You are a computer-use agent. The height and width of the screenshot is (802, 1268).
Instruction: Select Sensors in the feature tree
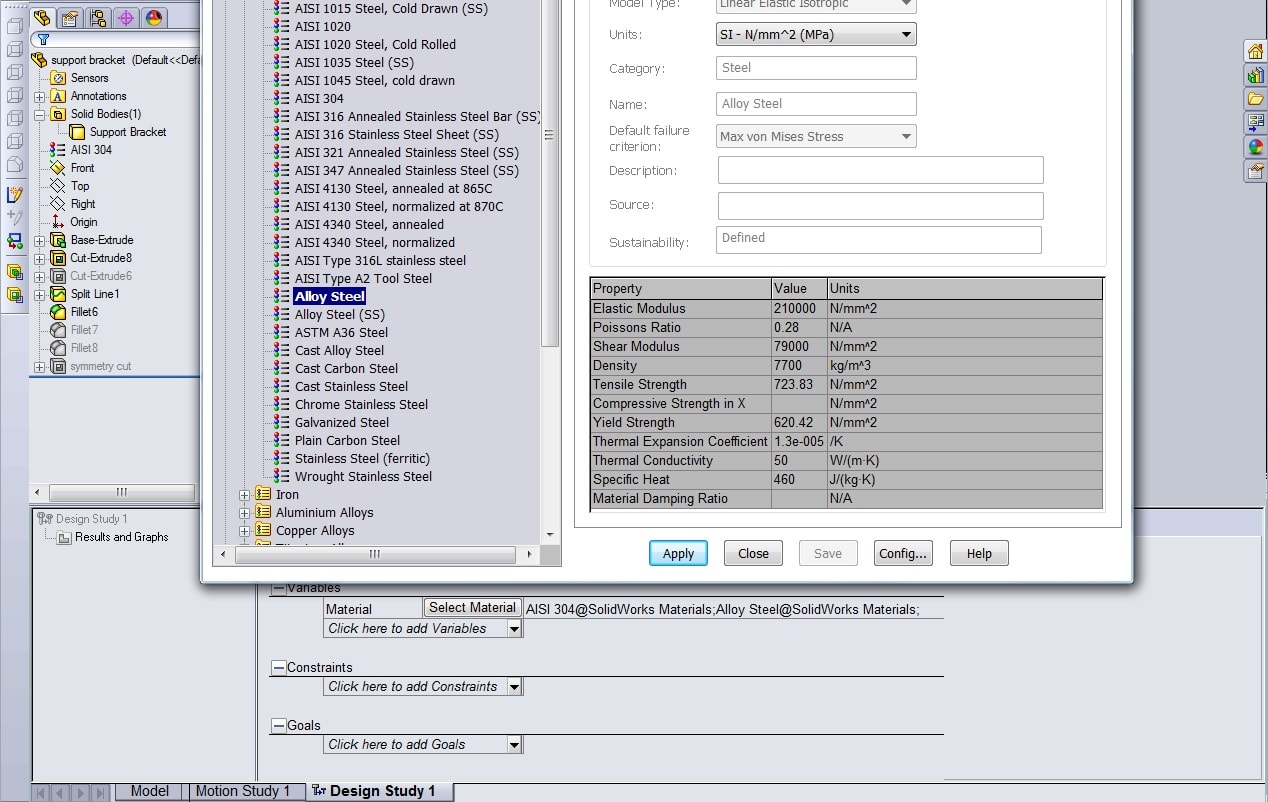89,78
